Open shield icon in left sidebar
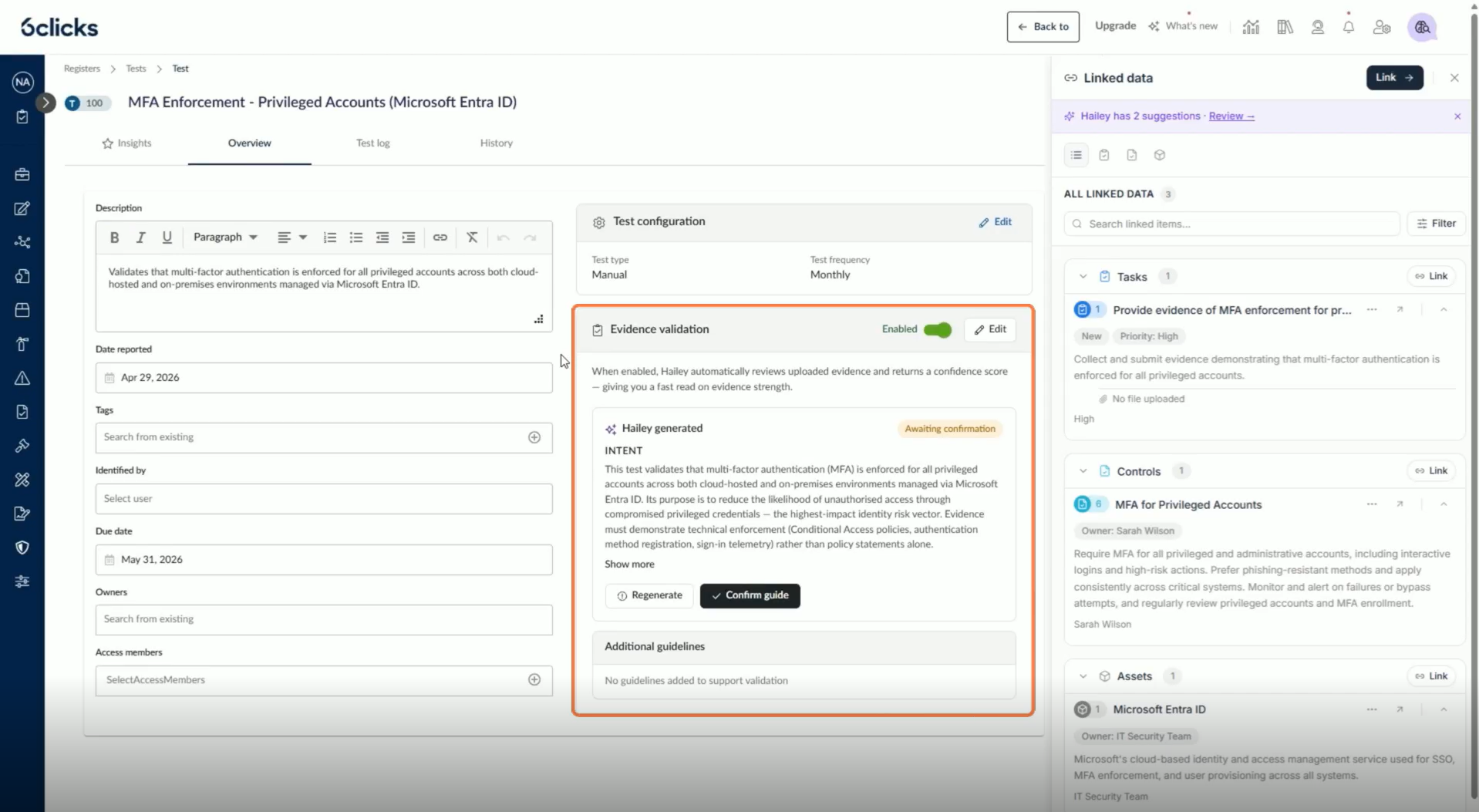The image size is (1479, 812). coord(22,548)
